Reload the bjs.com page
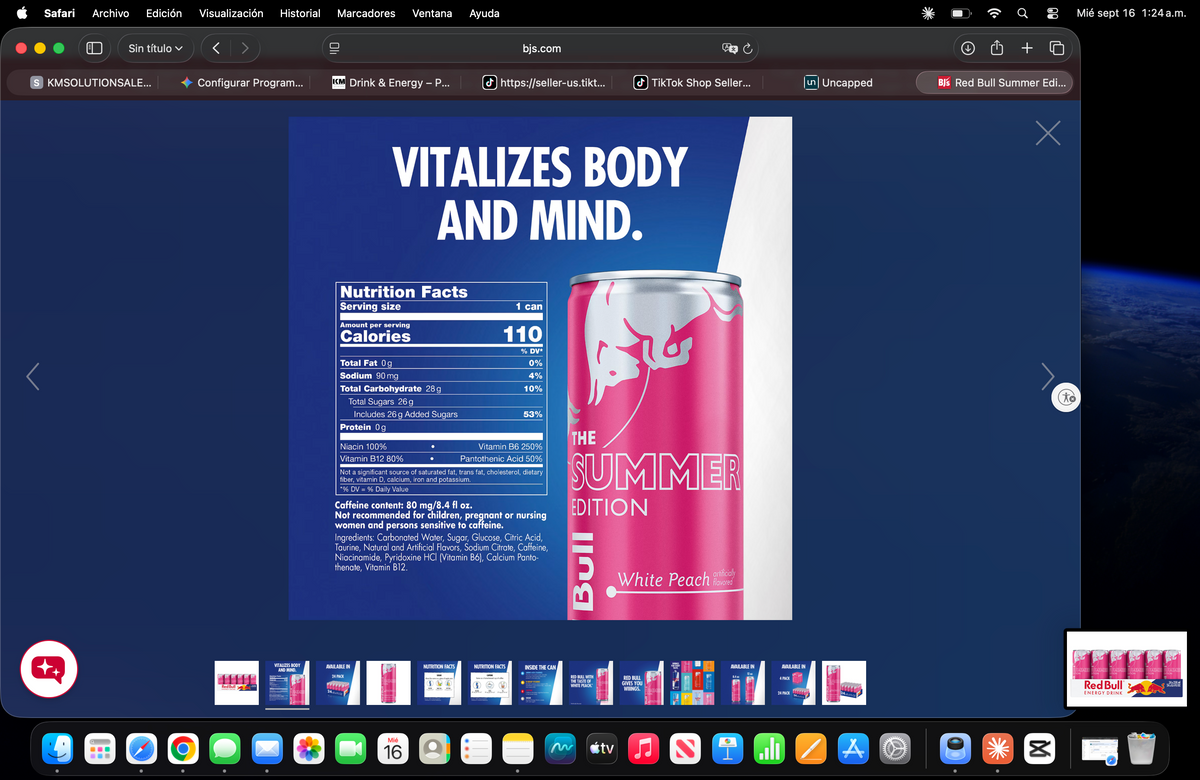The height and width of the screenshot is (780, 1200). pos(747,48)
